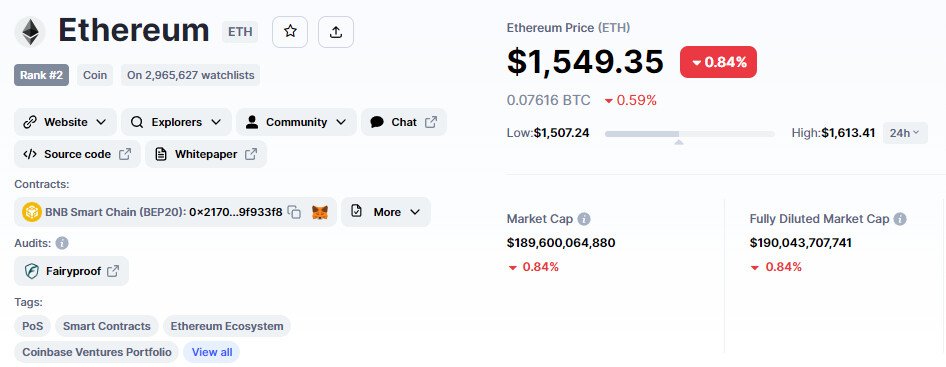946x367 pixels.
Task: Copy the BEP20 contract address
Action: tap(294, 212)
